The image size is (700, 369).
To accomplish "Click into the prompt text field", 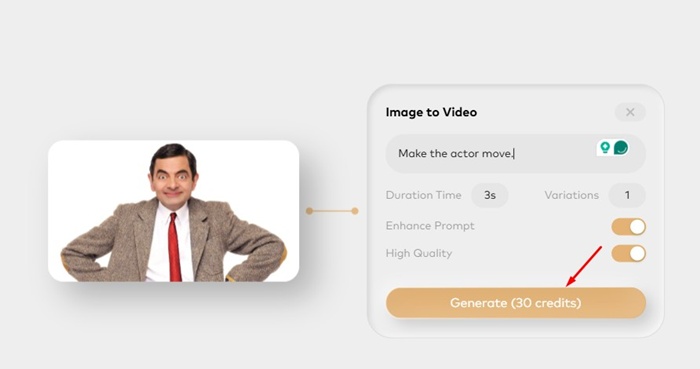I will (x=516, y=153).
